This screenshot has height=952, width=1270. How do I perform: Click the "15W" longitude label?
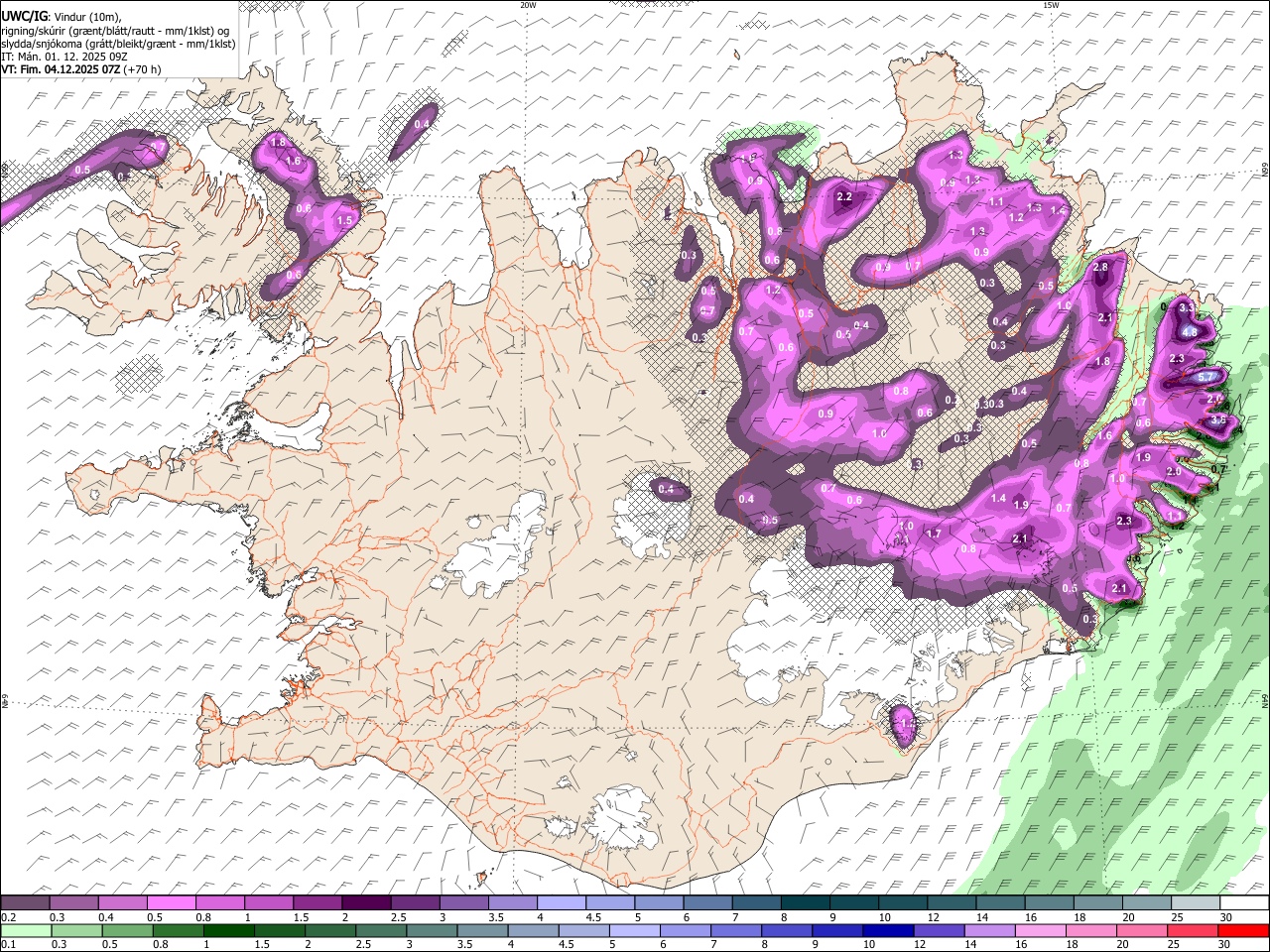[1051, 5]
